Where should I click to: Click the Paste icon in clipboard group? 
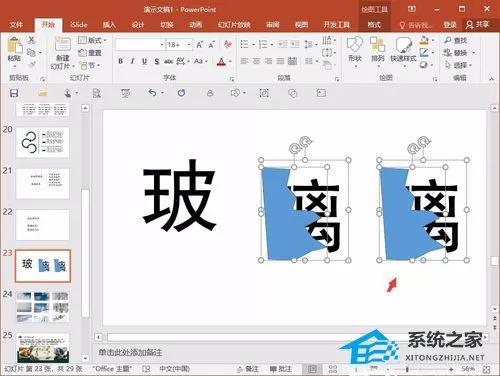click(14, 49)
